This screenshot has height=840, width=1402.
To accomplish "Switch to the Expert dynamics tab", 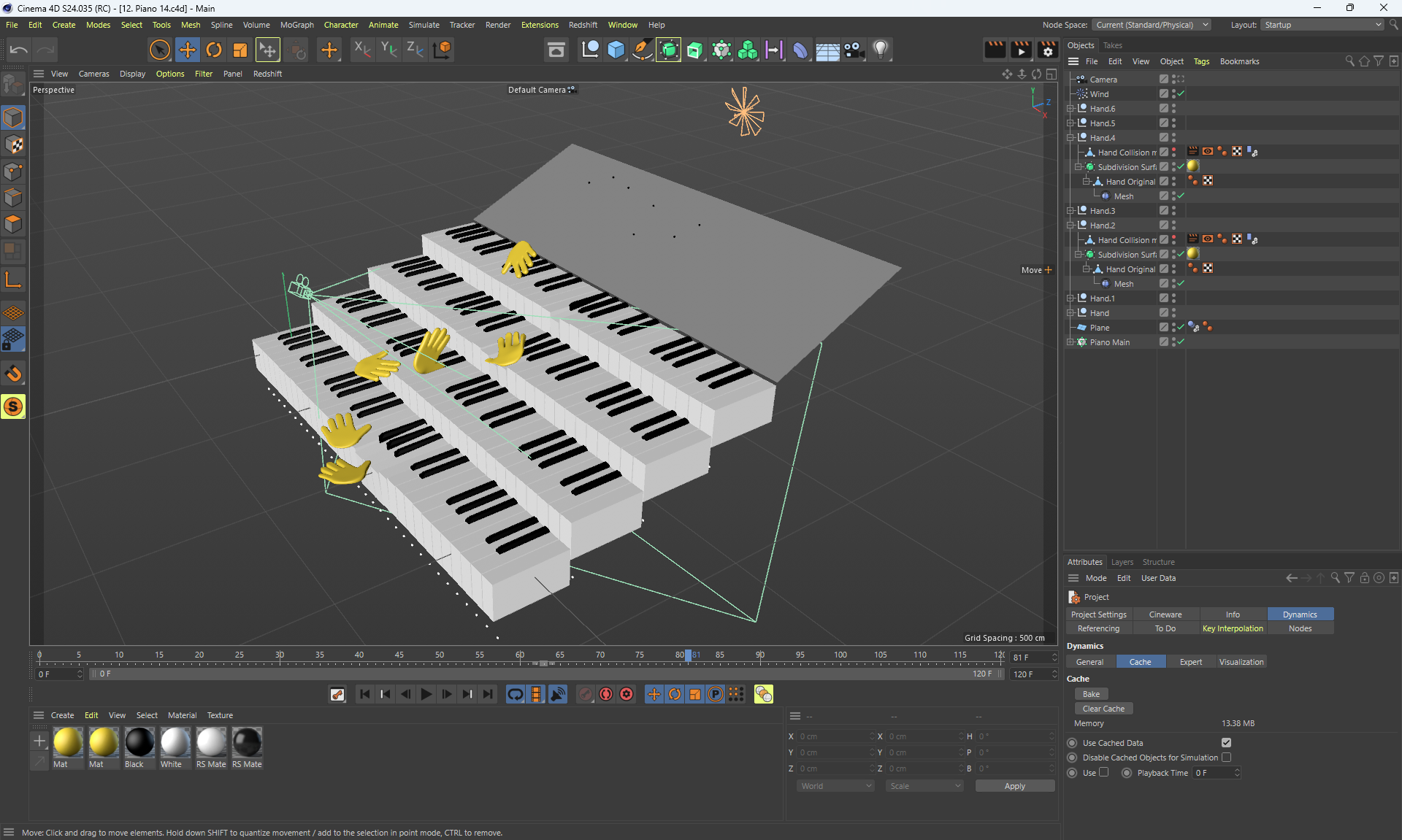I will pyautogui.click(x=1190, y=662).
